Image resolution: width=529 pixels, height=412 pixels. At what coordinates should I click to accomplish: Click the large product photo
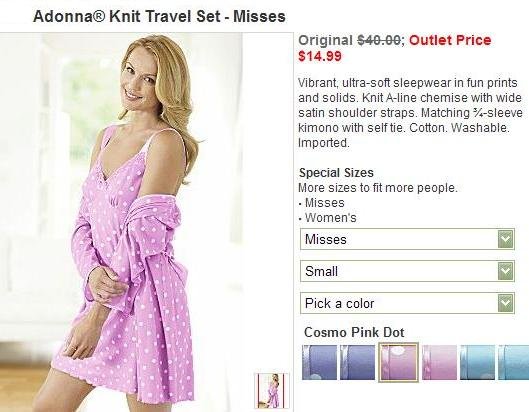coord(146,222)
